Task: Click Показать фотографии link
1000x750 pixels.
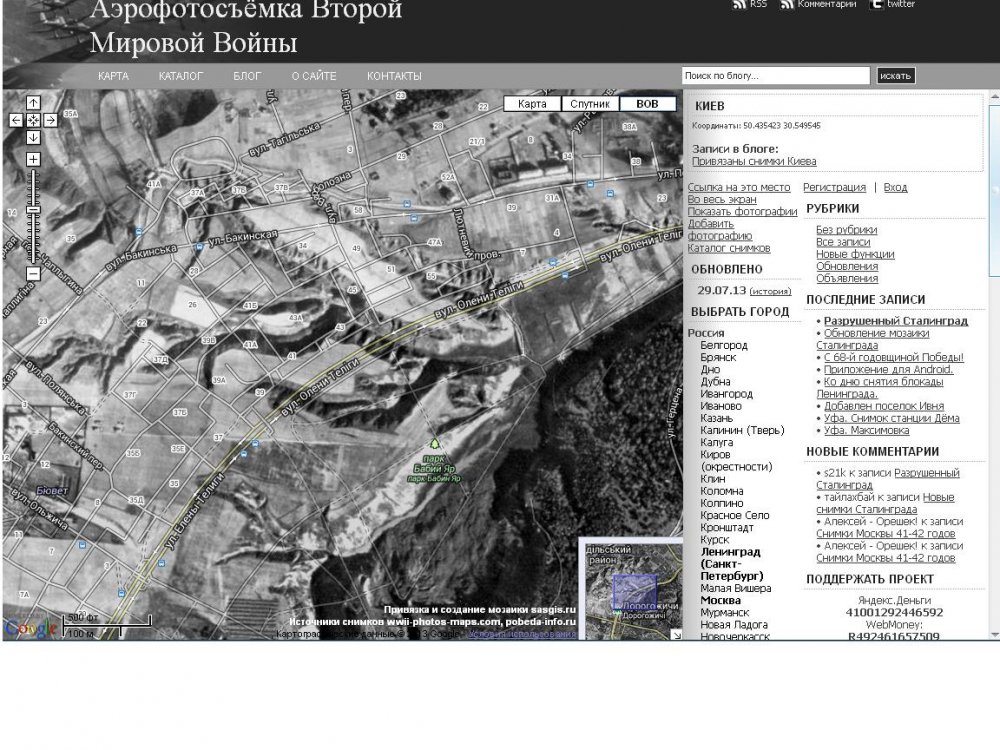Action: pyautogui.click(x=742, y=212)
